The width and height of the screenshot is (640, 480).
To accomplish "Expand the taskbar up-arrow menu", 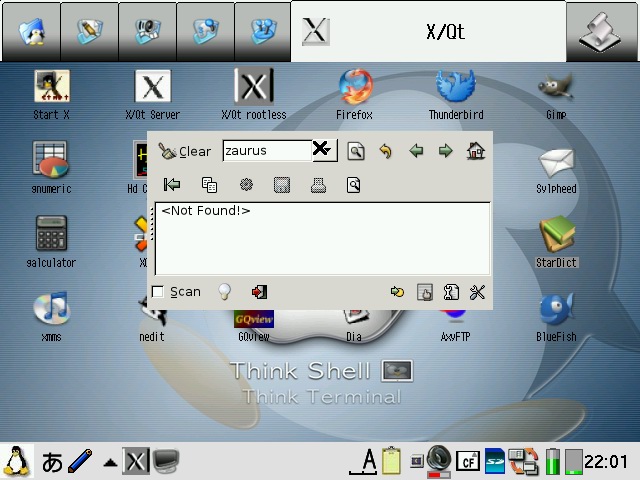I will pyautogui.click(x=109, y=462).
